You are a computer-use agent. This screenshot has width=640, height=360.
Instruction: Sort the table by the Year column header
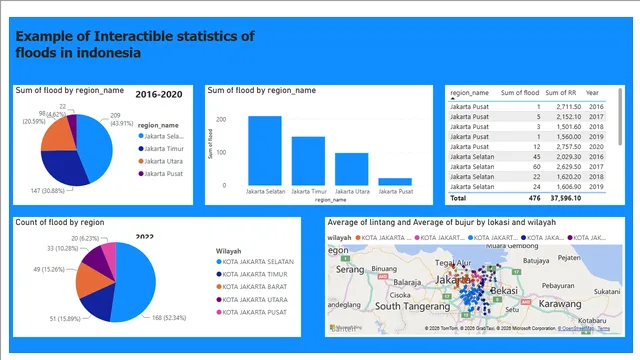pos(592,93)
